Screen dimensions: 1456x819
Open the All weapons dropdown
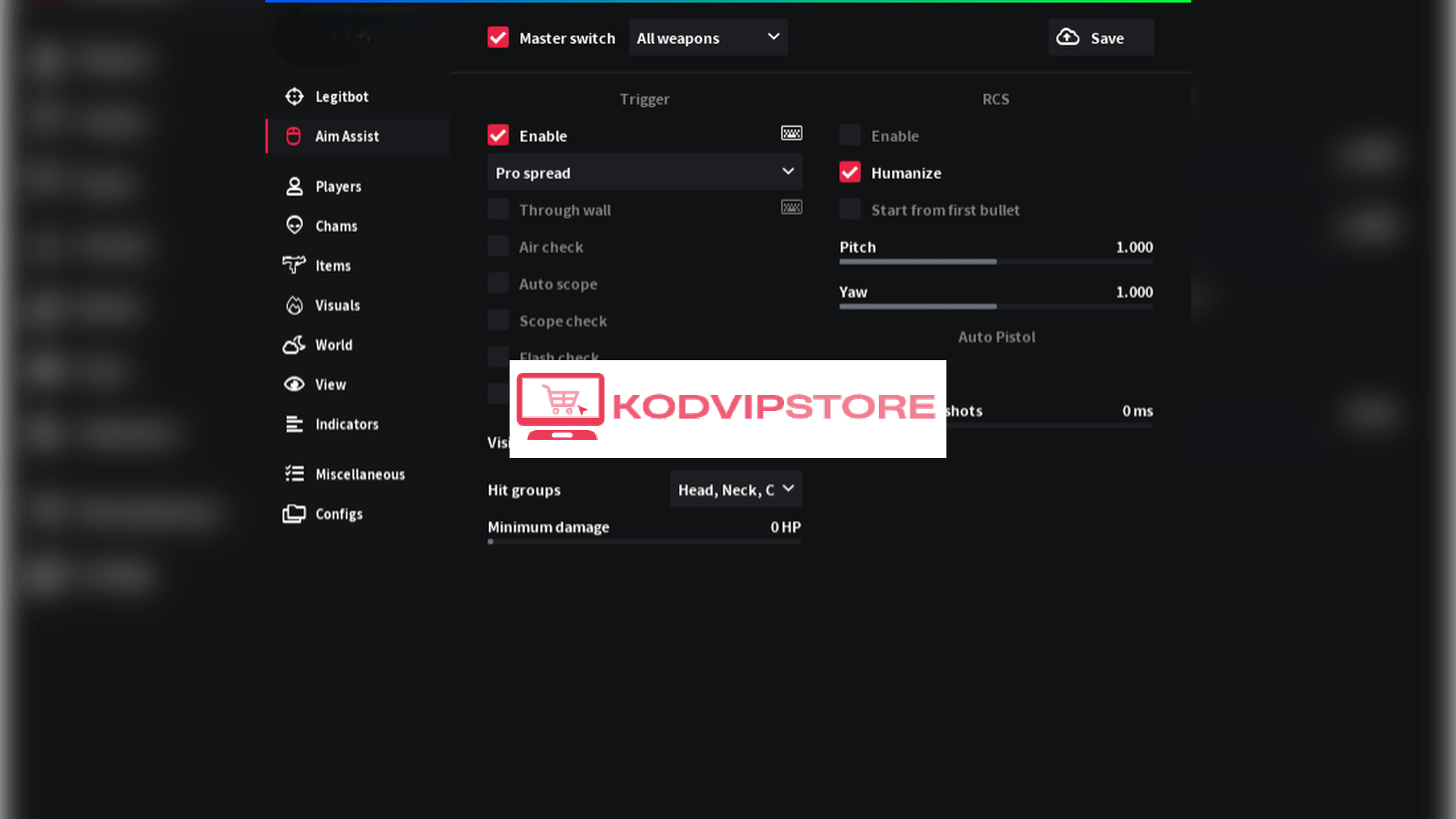[708, 37]
